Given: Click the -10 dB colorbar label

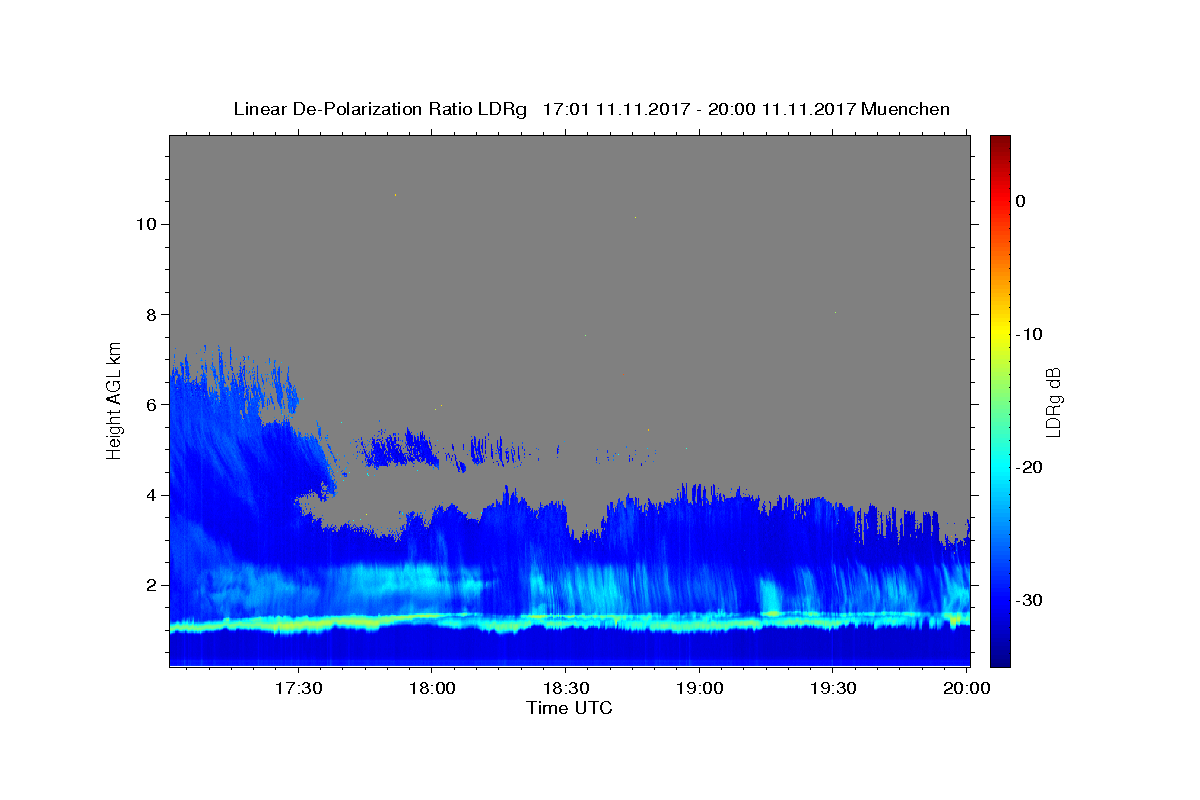Looking at the screenshot, I should (x=1029, y=334).
